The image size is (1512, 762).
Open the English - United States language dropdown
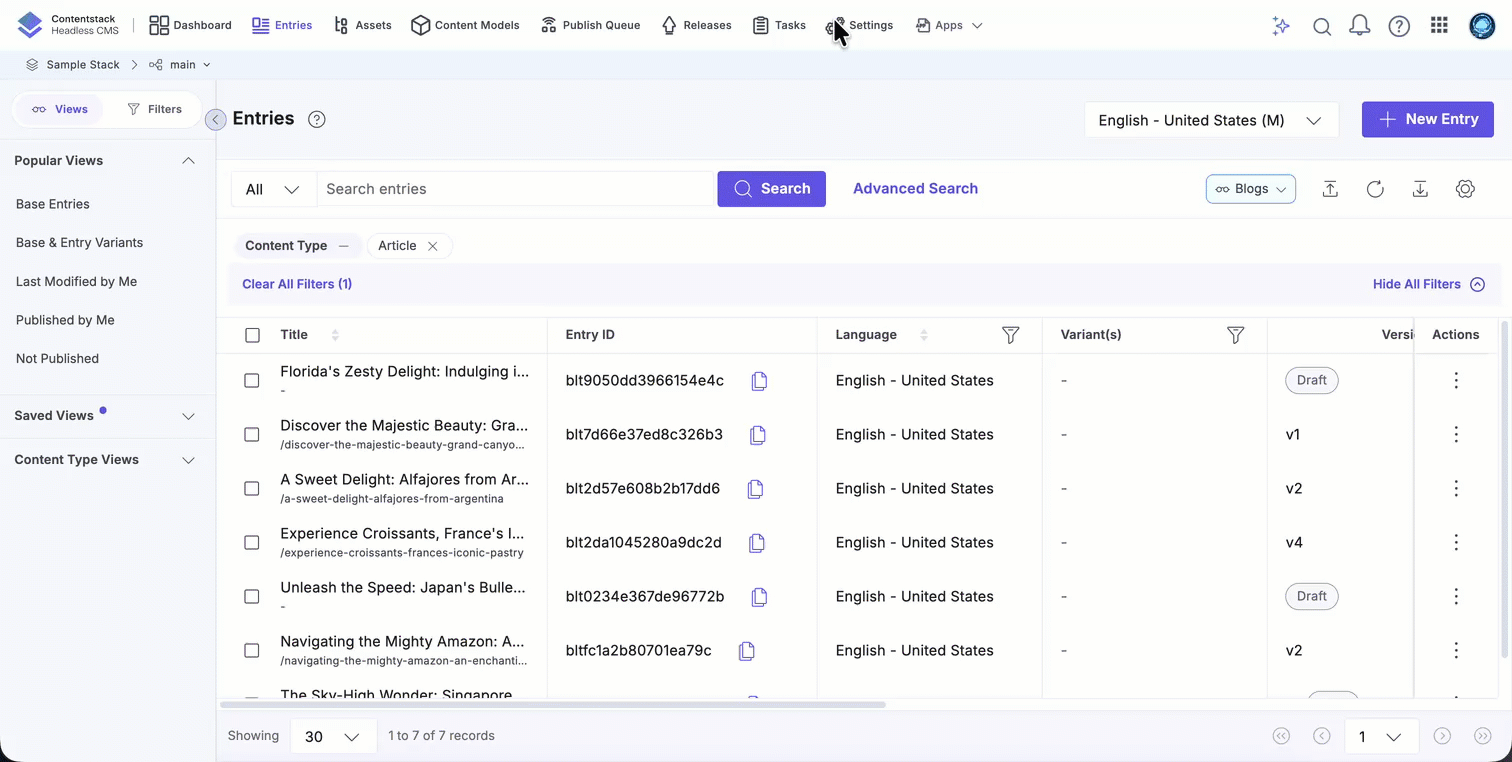coord(1210,120)
